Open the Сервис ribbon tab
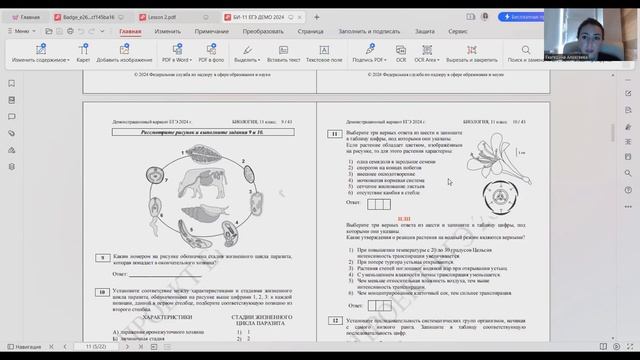The image size is (640, 360). (458, 31)
